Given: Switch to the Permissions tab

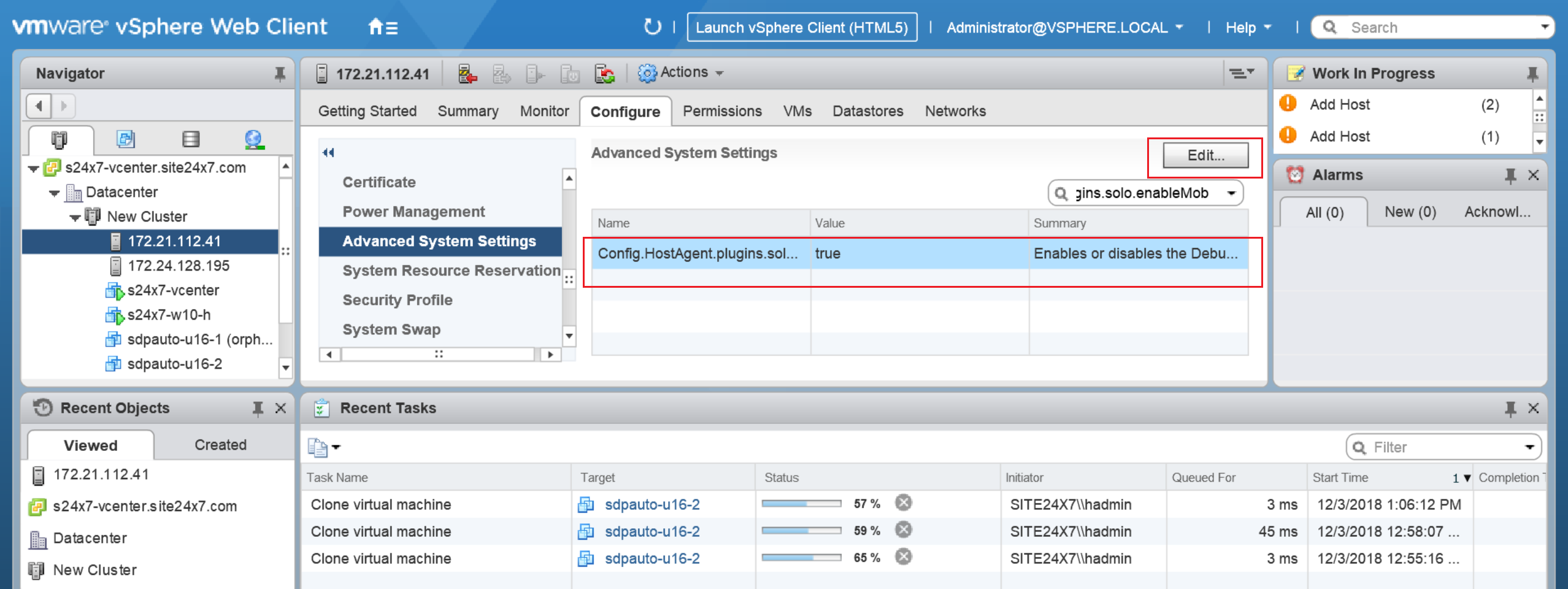Looking at the screenshot, I should tap(722, 111).
